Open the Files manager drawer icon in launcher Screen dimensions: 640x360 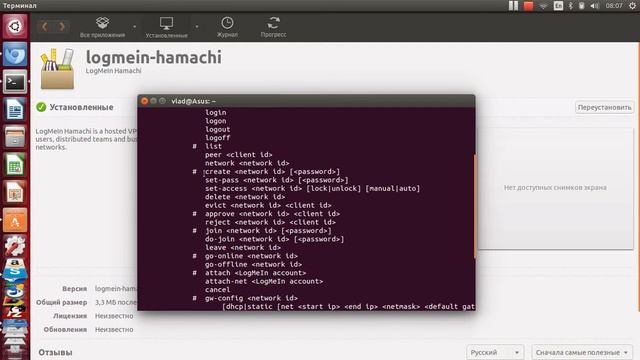point(15,137)
